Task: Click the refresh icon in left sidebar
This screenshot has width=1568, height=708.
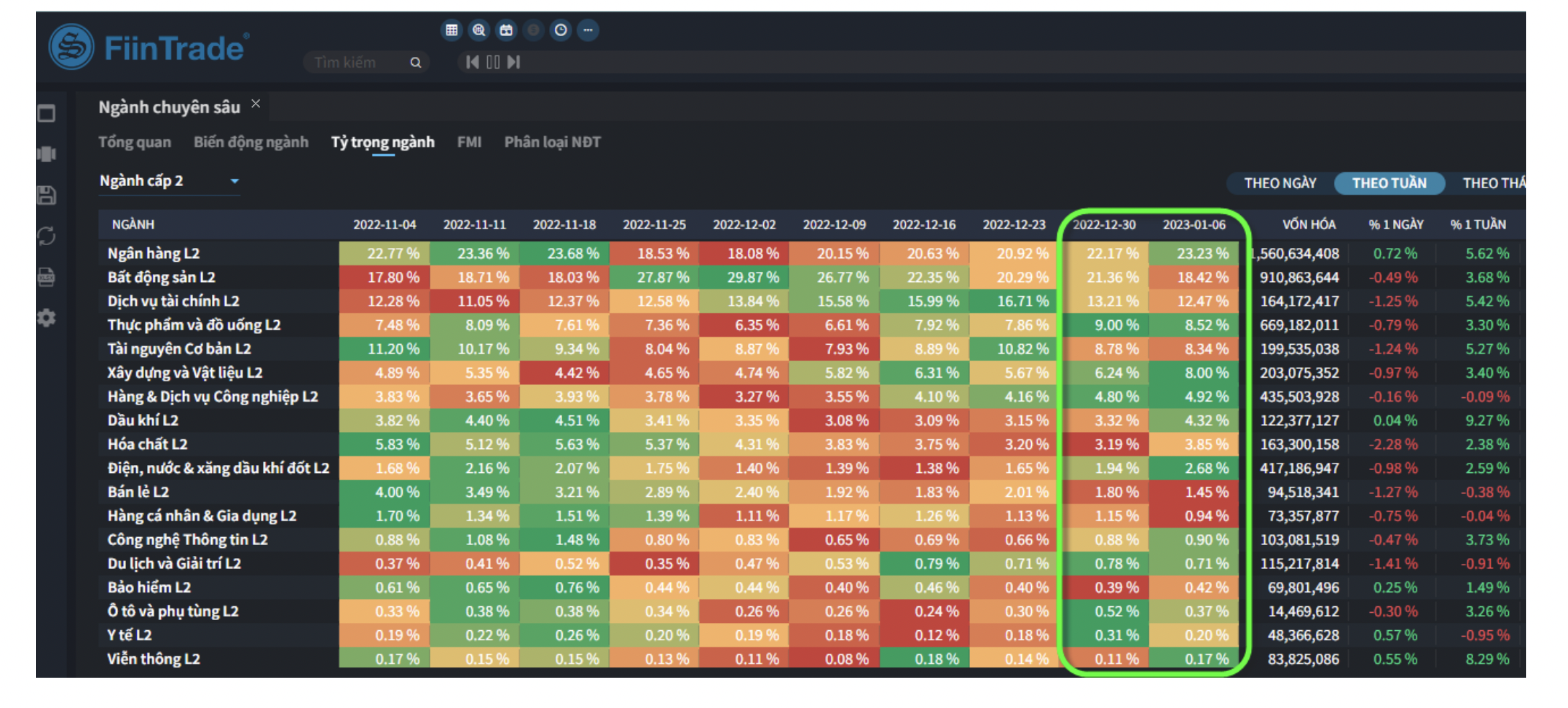Action: (x=47, y=236)
